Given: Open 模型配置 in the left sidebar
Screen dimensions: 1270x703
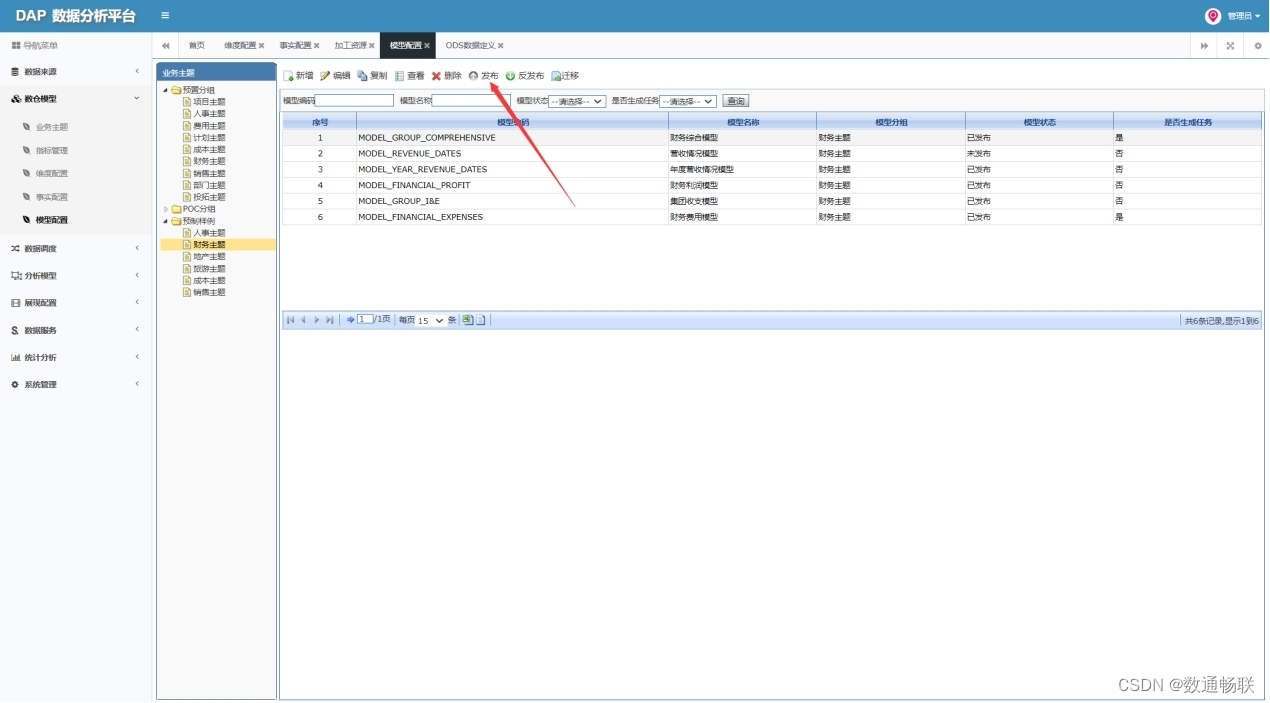Looking at the screenshot, I should [52, 220].
